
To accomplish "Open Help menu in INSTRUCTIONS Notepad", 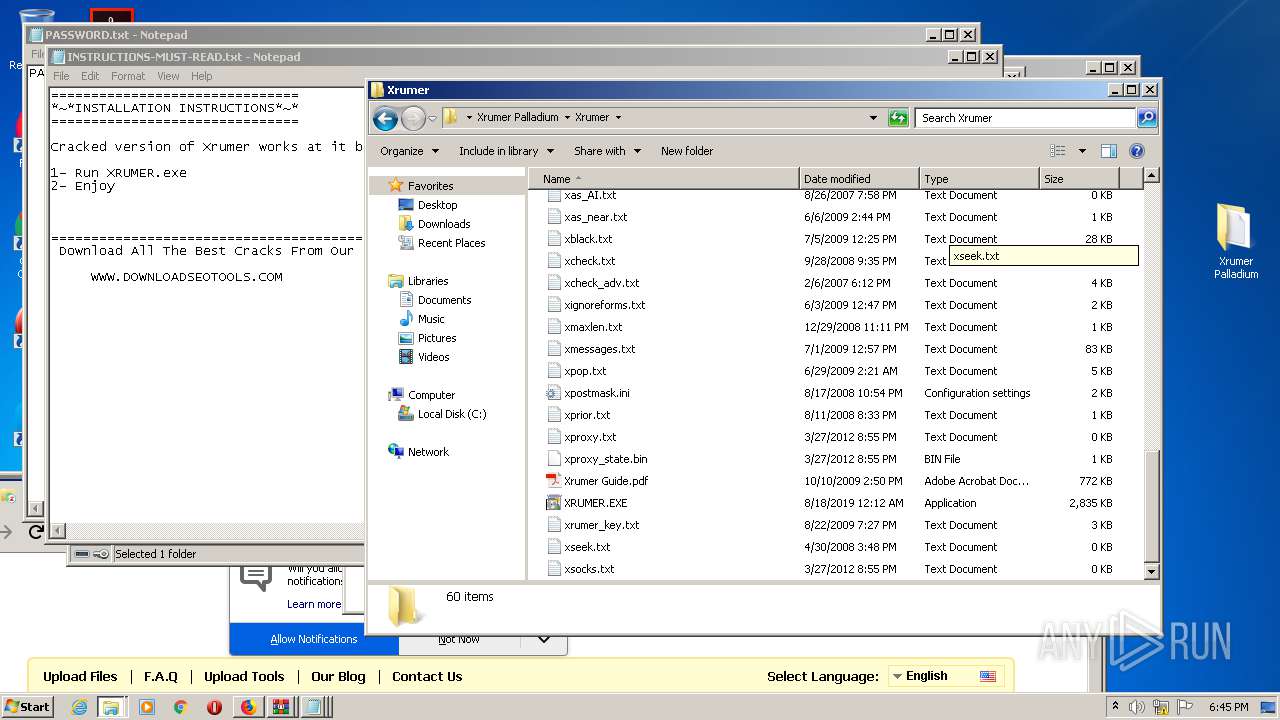I will 202,76.
